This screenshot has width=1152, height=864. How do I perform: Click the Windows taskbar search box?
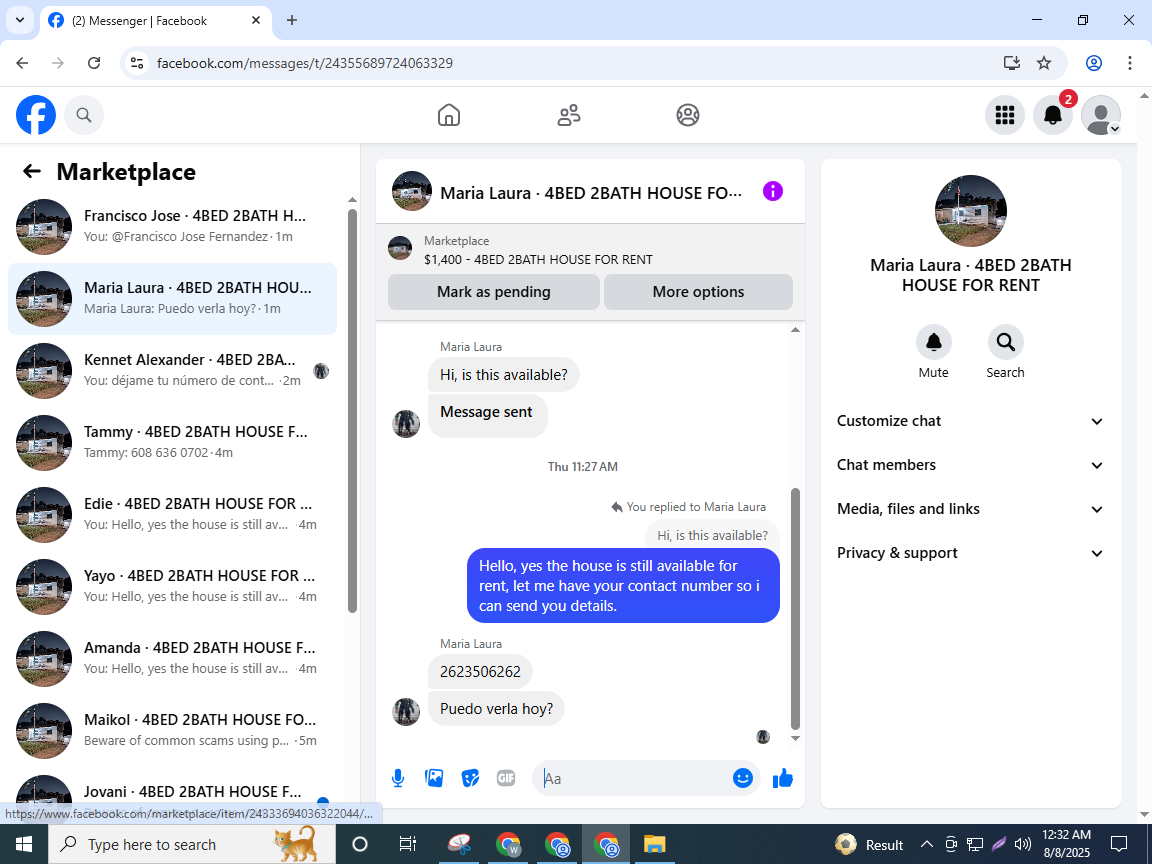pyautogui.click(x=192, y=844)
